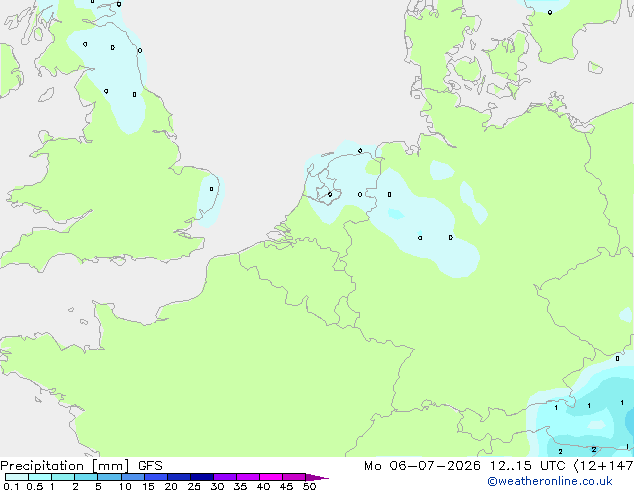634x490 pixels.
Task: Click the '0.5' legend scale label
Action: 35,486
